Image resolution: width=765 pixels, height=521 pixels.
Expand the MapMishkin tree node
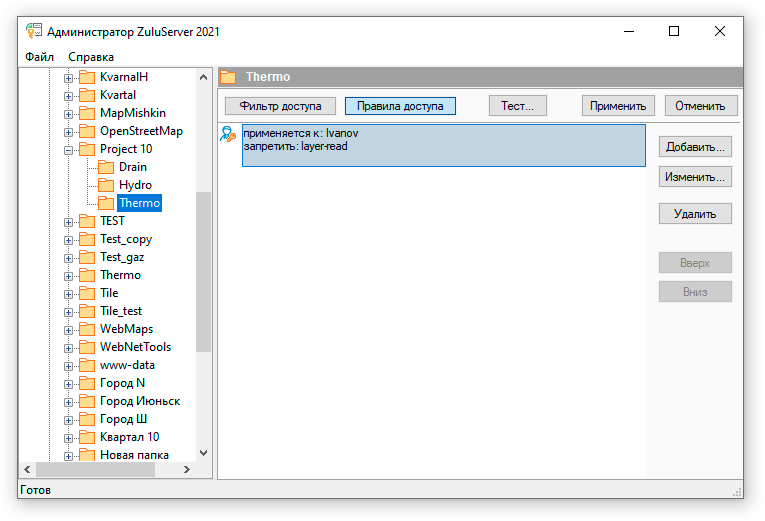[x=69, y=113]
